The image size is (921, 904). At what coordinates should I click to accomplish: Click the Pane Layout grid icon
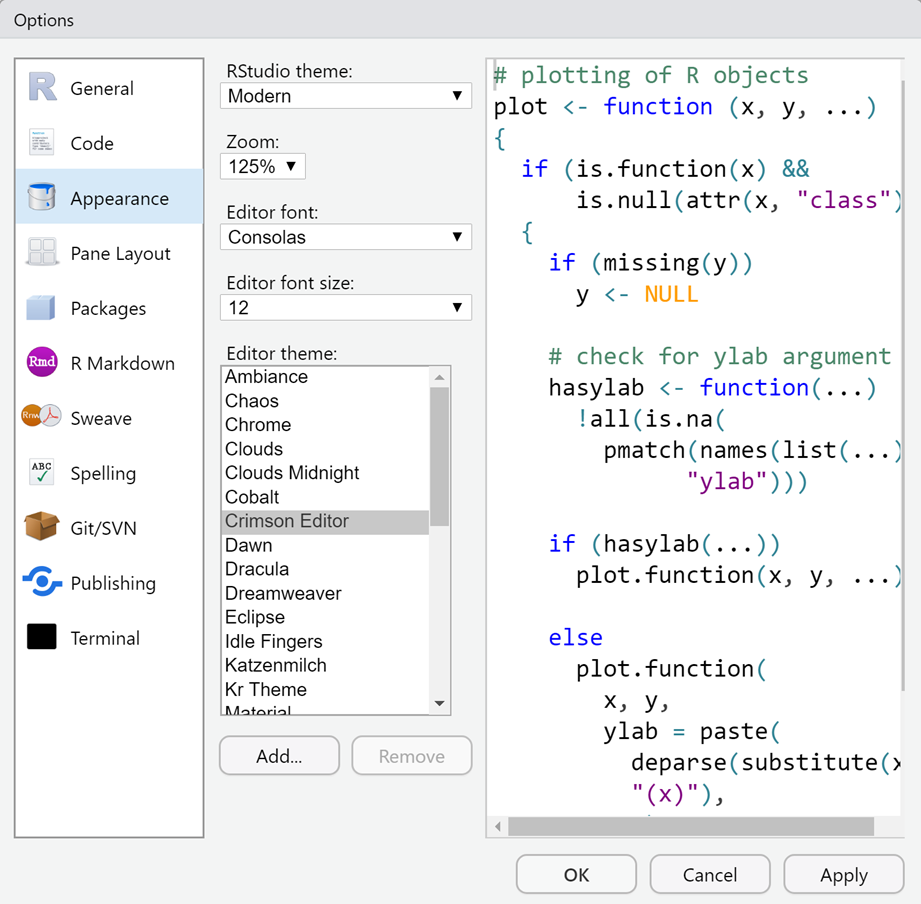pyautogui.click(x=42, y=252)
